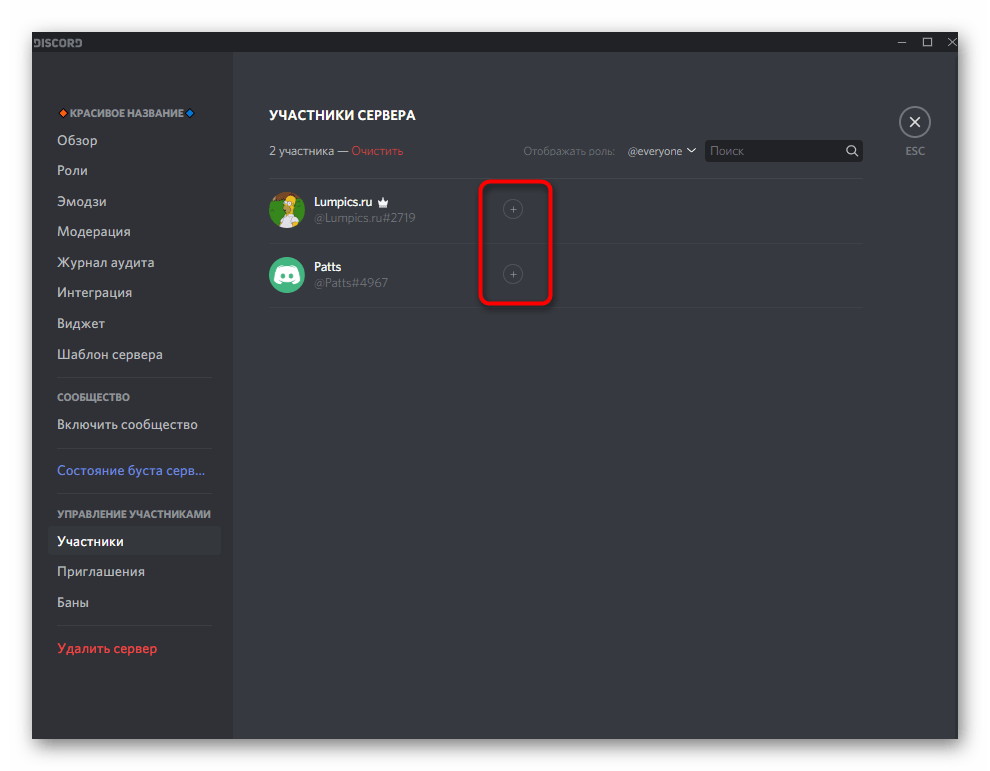Image resolution: width=990 pixels, height=771 pixels.
Task: Click the red Очистить prune link
Action: pyautogui.click(x=377, y=151)
